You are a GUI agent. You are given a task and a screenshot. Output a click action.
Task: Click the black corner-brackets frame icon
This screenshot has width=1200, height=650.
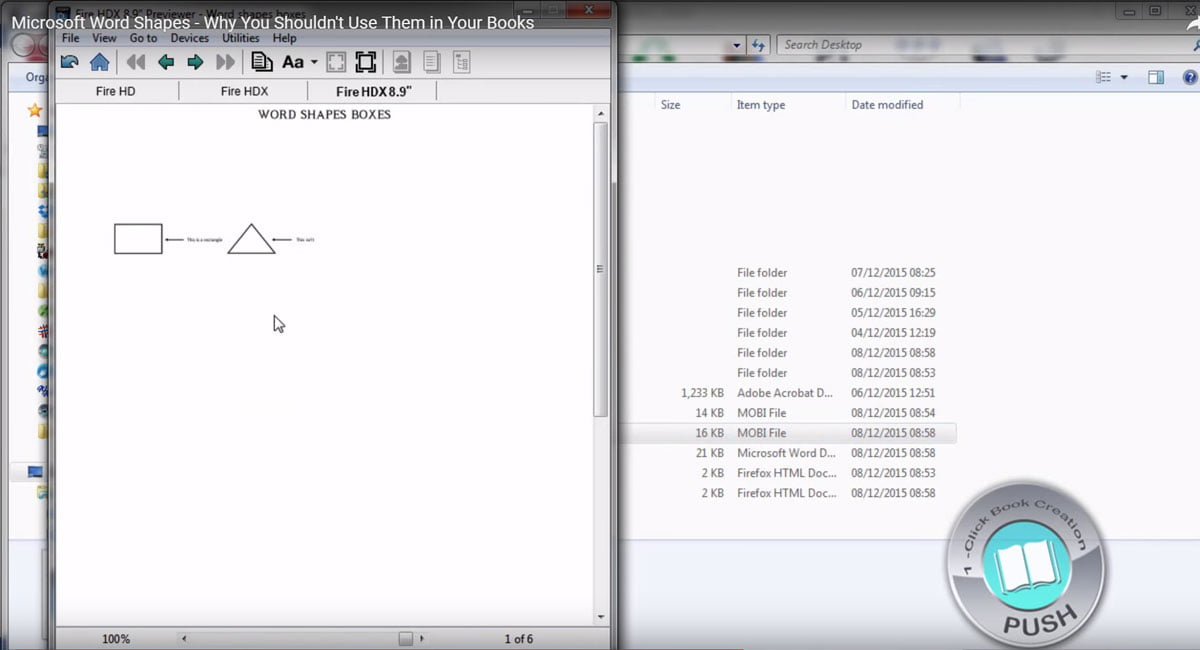point(366,62)
